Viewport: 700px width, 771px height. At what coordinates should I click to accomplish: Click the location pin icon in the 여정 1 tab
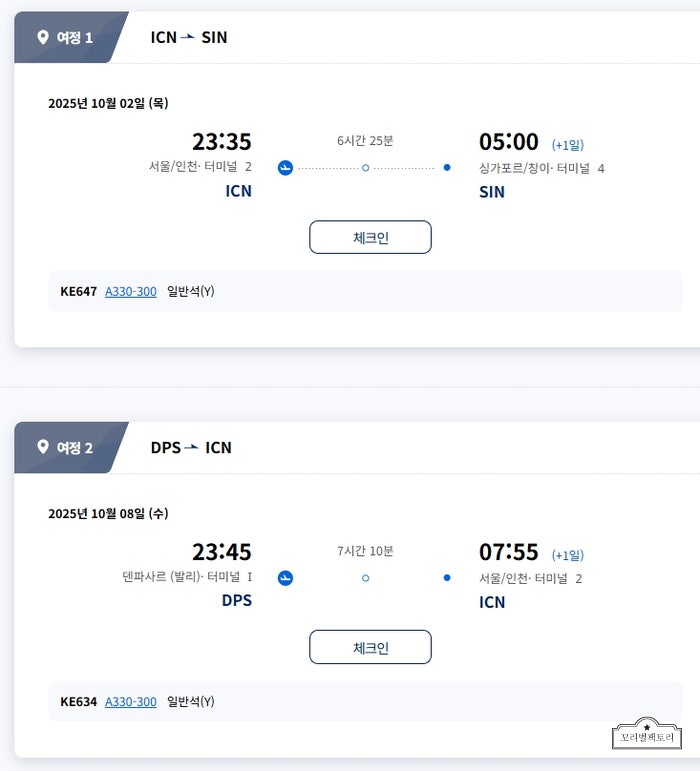coord(42,37)
